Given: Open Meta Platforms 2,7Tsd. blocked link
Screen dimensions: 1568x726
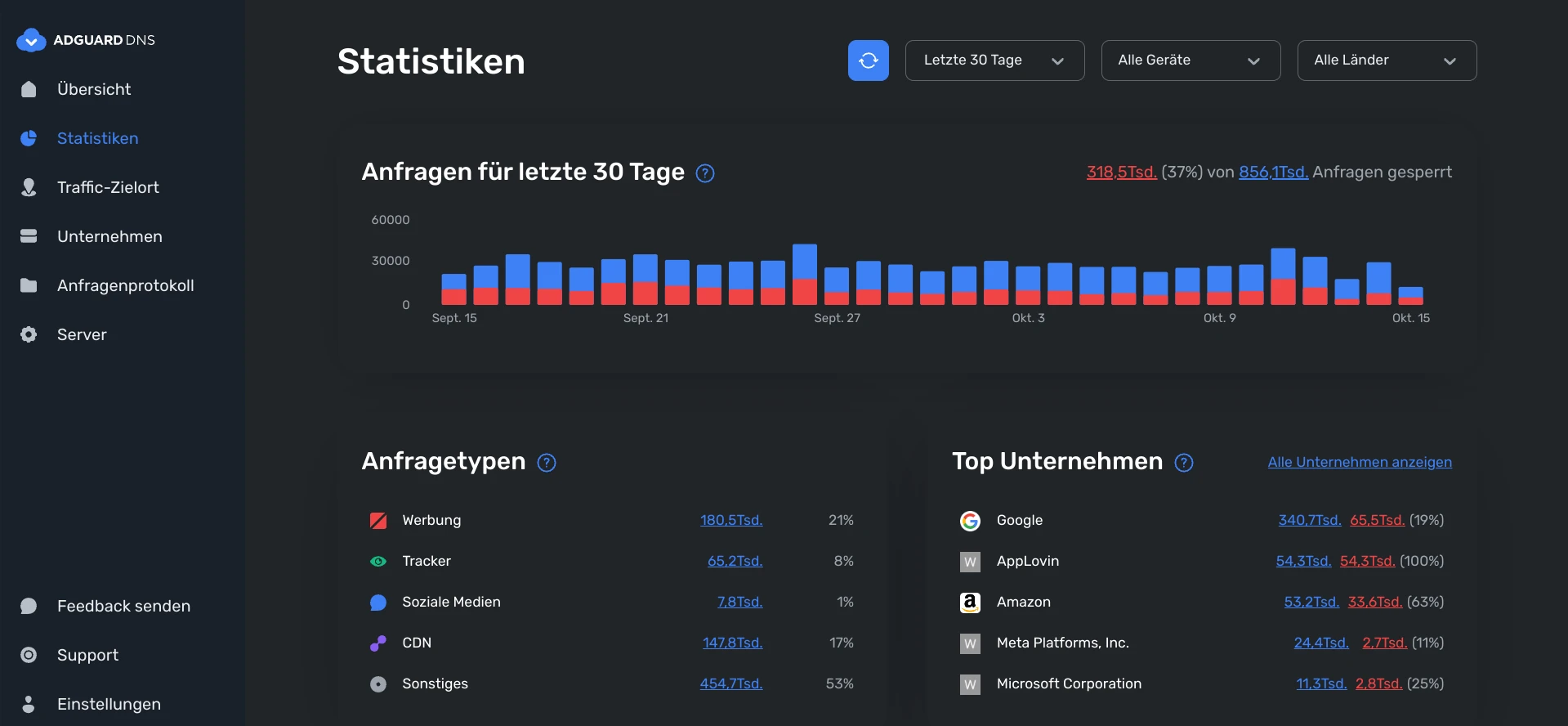Looking at the screenshot, I should [1385, 643].
